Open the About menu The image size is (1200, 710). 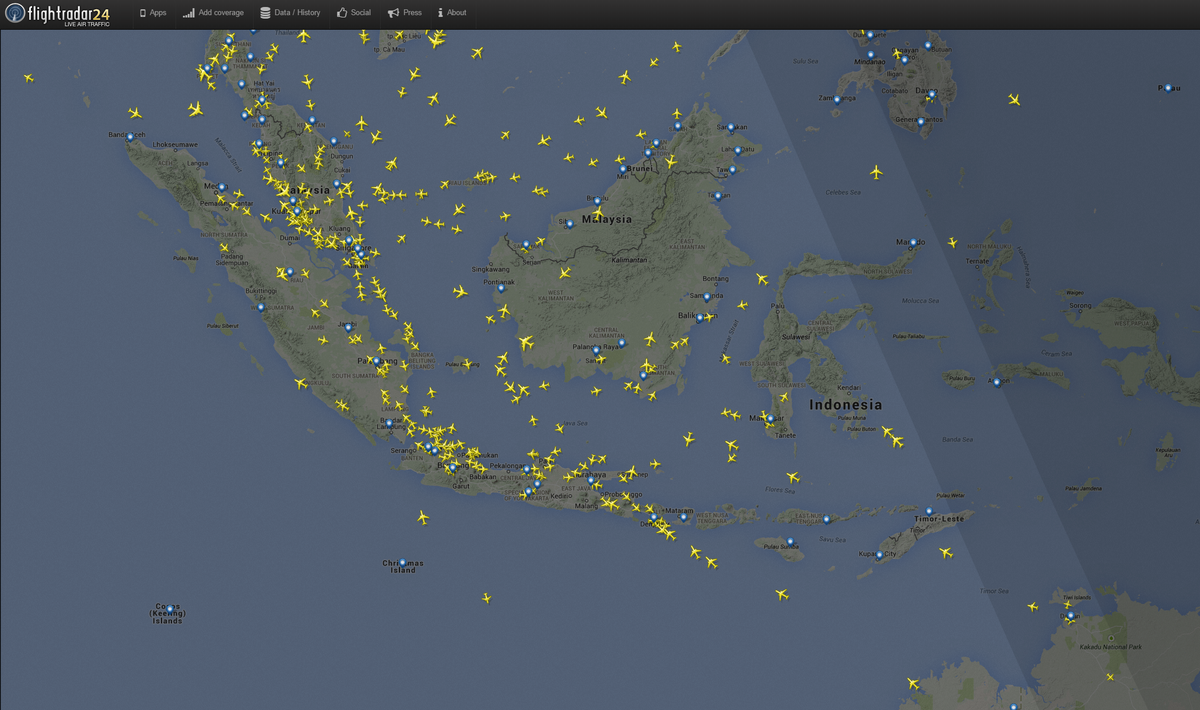coord(452,13)
